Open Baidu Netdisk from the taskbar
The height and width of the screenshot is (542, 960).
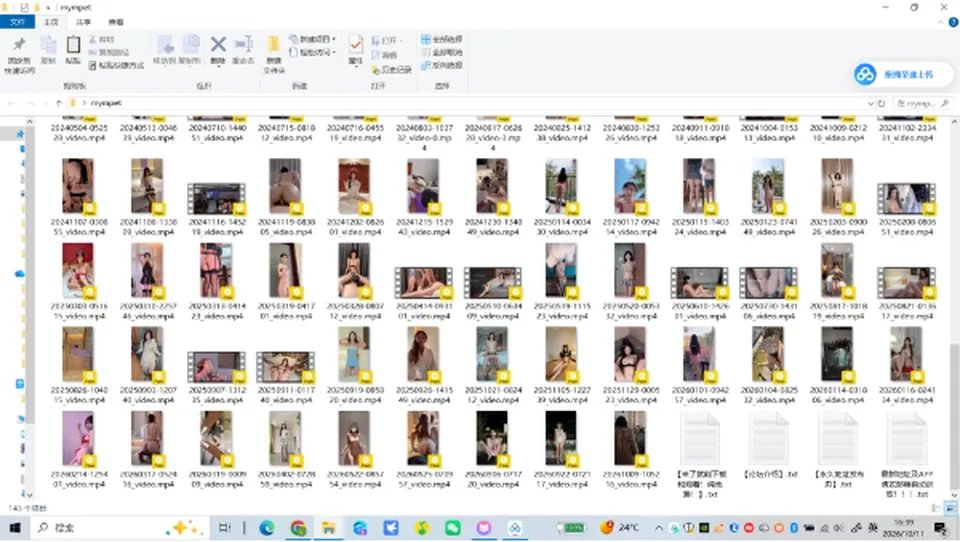tap(514, 528)
